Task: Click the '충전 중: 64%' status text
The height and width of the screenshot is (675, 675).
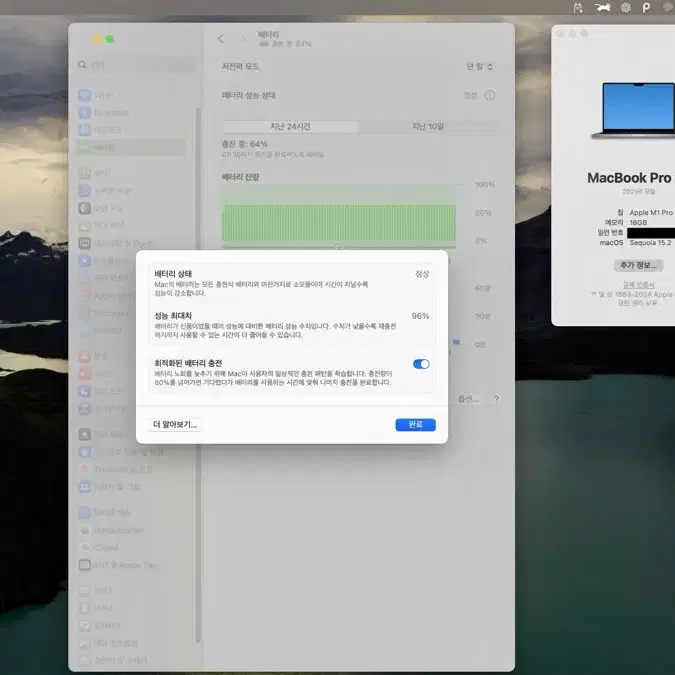Action: (x=245, y=144)
